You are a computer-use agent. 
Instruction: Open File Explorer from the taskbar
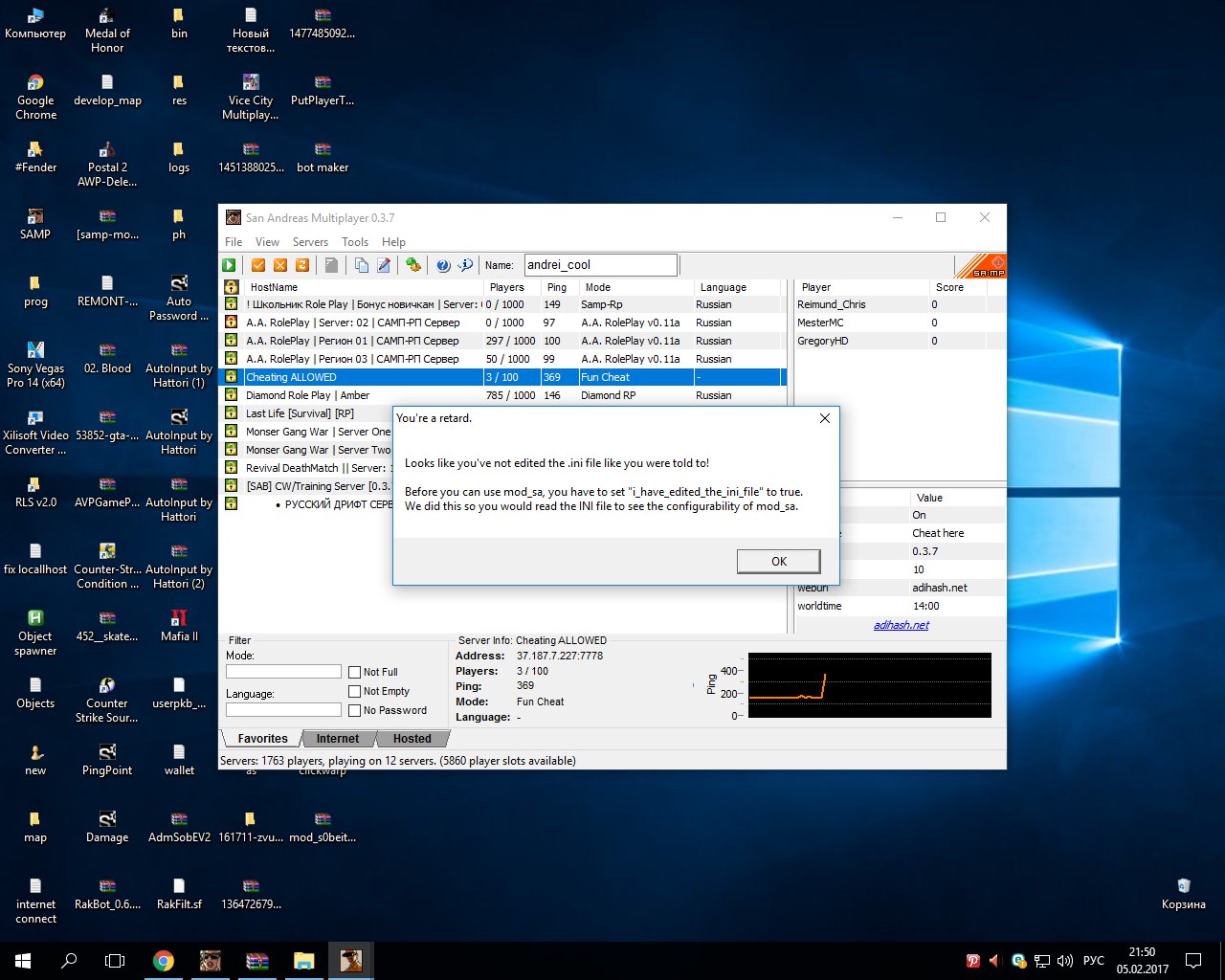pyautogui.click(x=304, y=961)
